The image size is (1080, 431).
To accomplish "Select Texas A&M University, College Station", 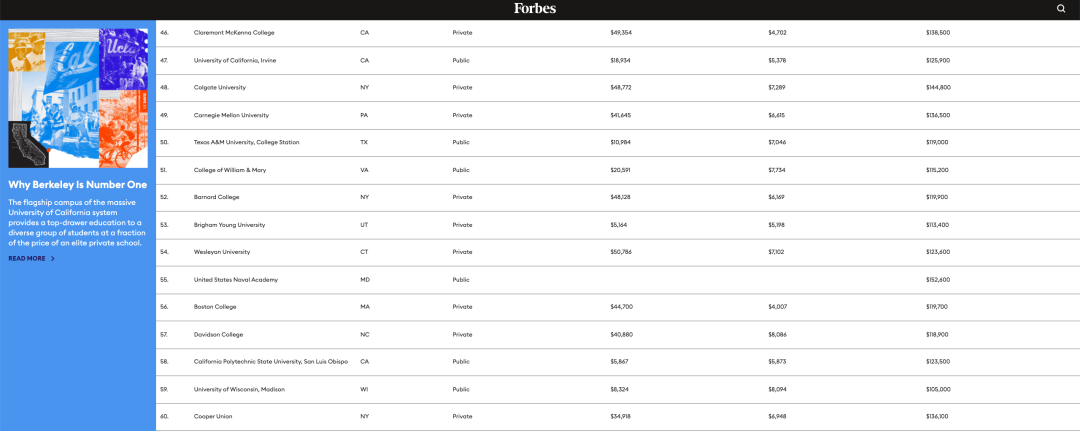I will tap(245, 143).
